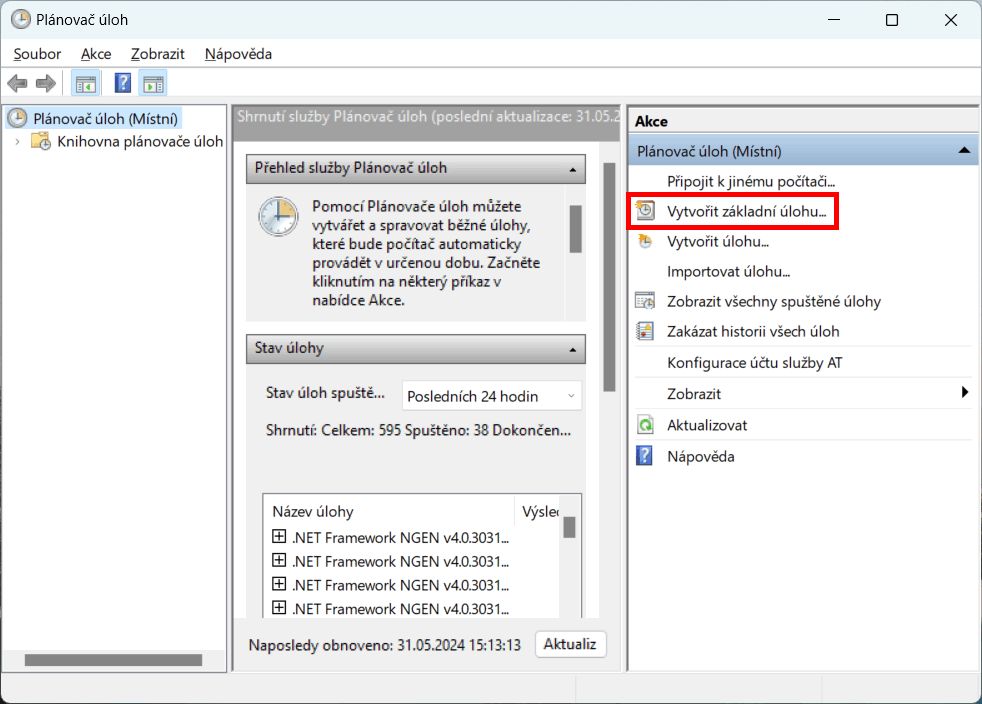The height and width of the screenshot is (704, 982).
Task: Expand the first .NET Framework NGEN task row
Action: tap(279, 537)
